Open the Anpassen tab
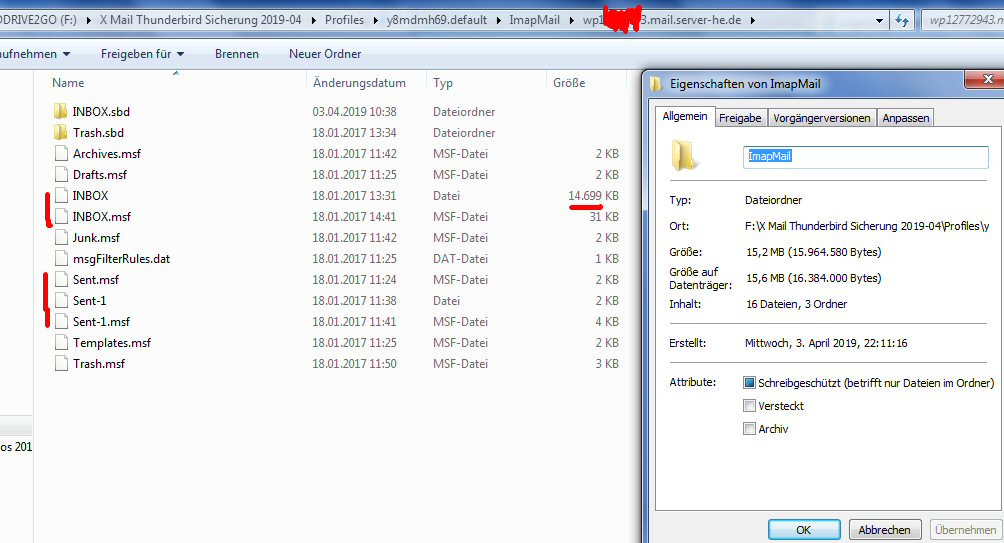 pos(905,118)
